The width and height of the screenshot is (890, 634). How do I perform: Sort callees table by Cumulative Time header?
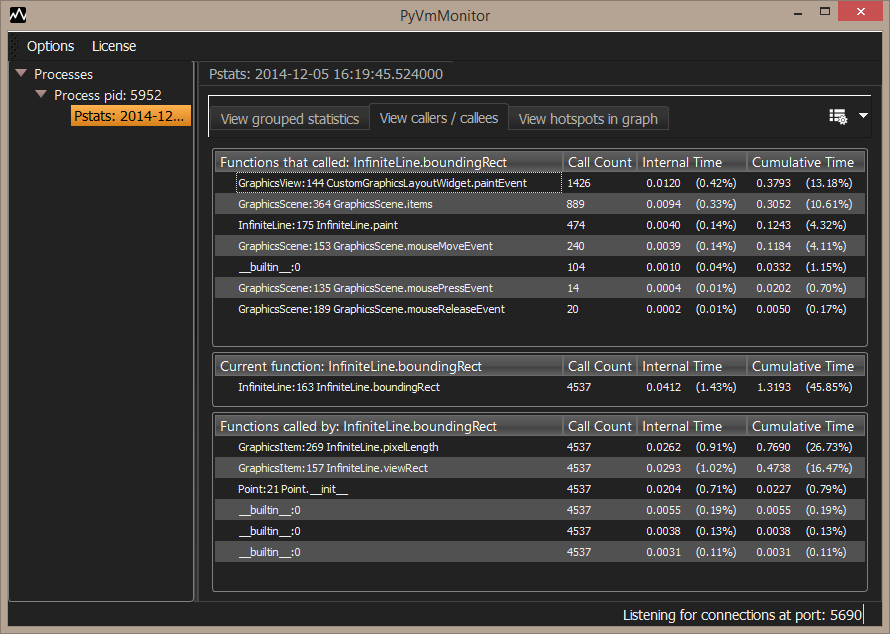pyautogui.click(x=805, y=426)
